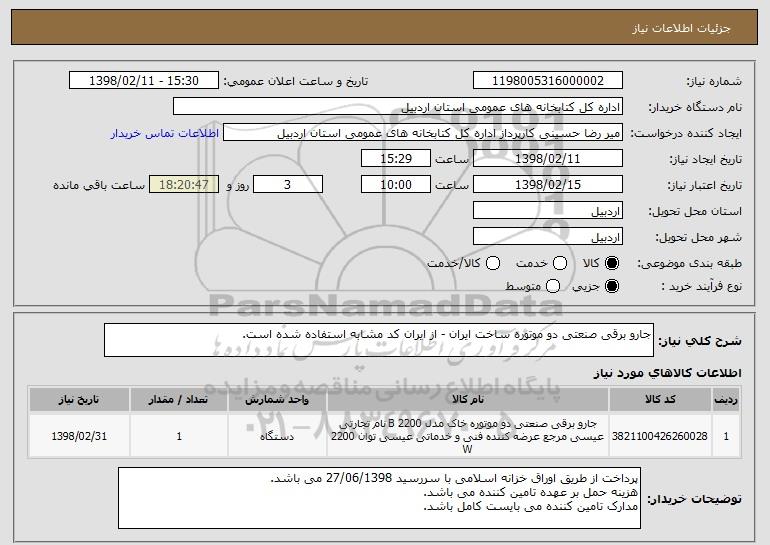Click the نام کالا column header
Screen dimensions: 770x545
tap(468, 400)
